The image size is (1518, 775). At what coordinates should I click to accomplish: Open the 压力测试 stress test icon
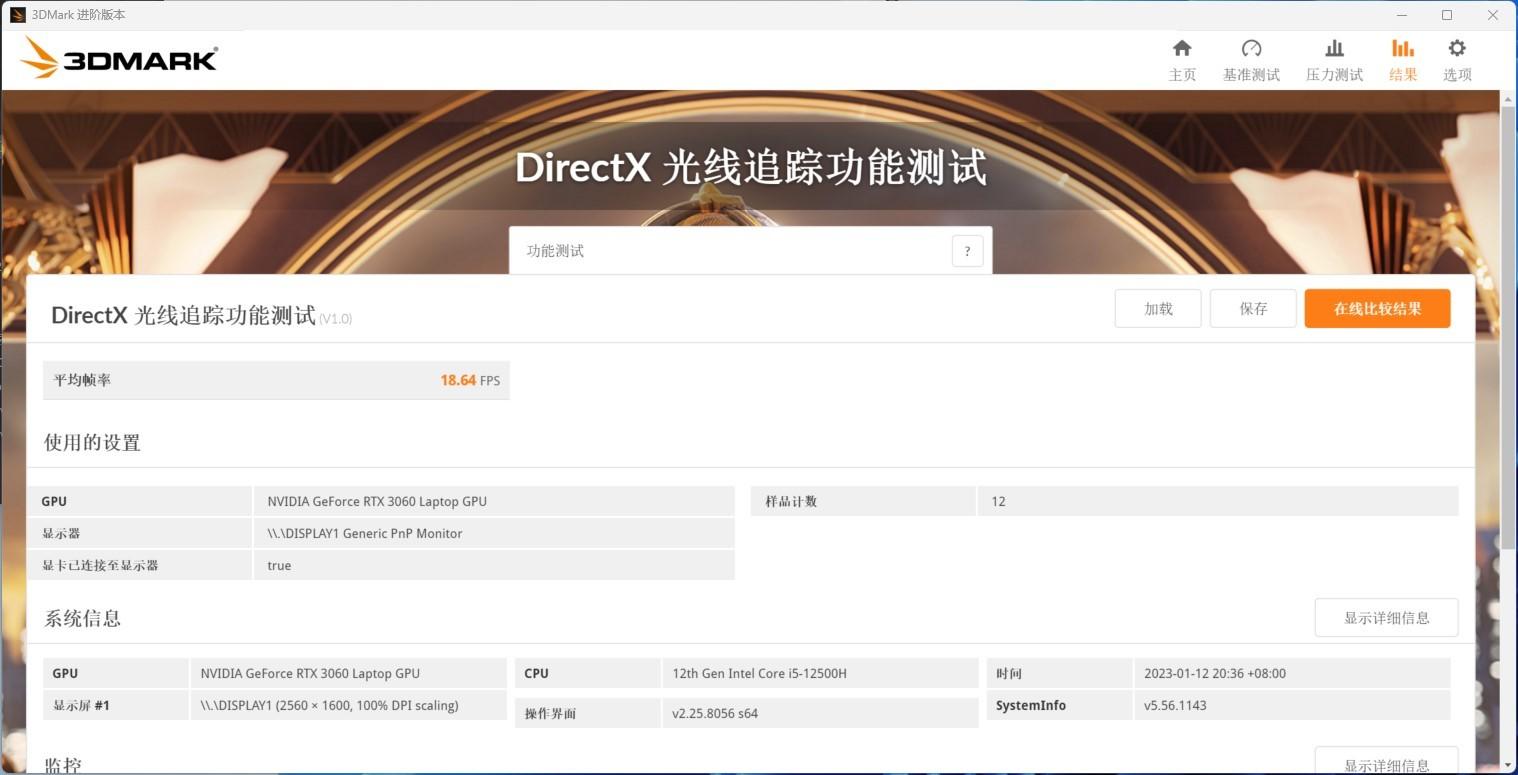point(1334,49)
